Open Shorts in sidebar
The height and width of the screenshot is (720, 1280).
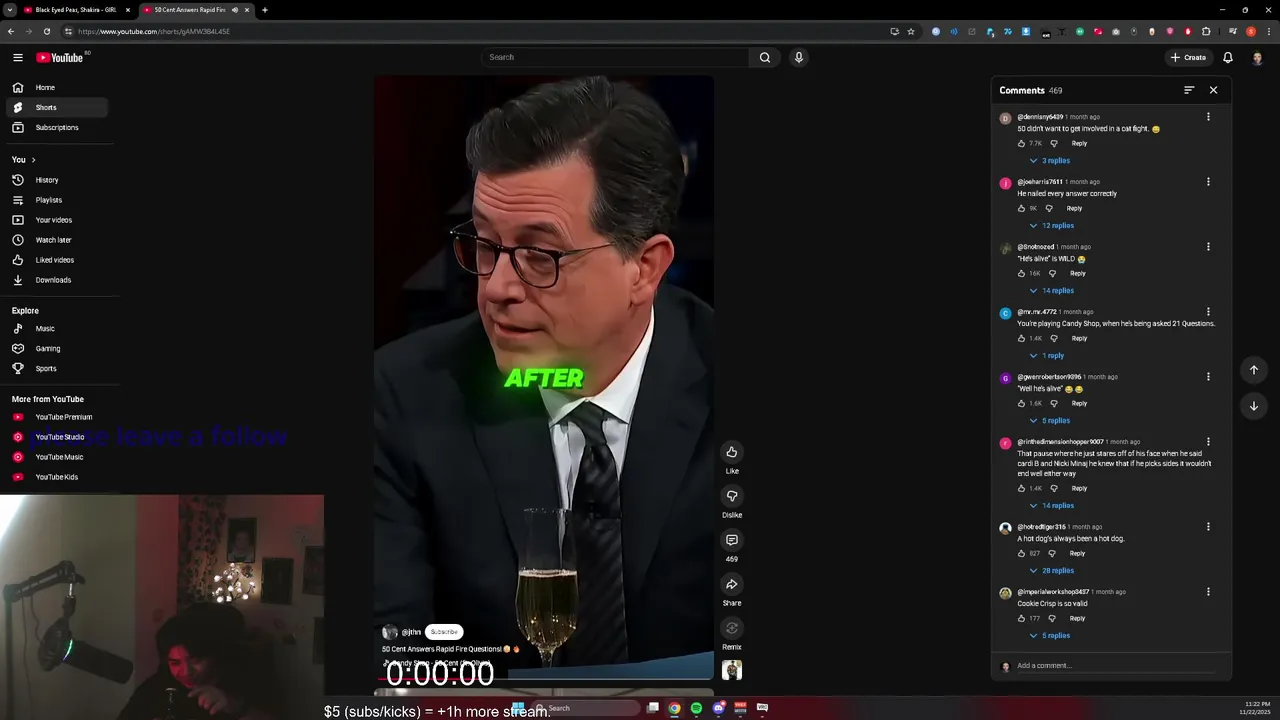56,107
